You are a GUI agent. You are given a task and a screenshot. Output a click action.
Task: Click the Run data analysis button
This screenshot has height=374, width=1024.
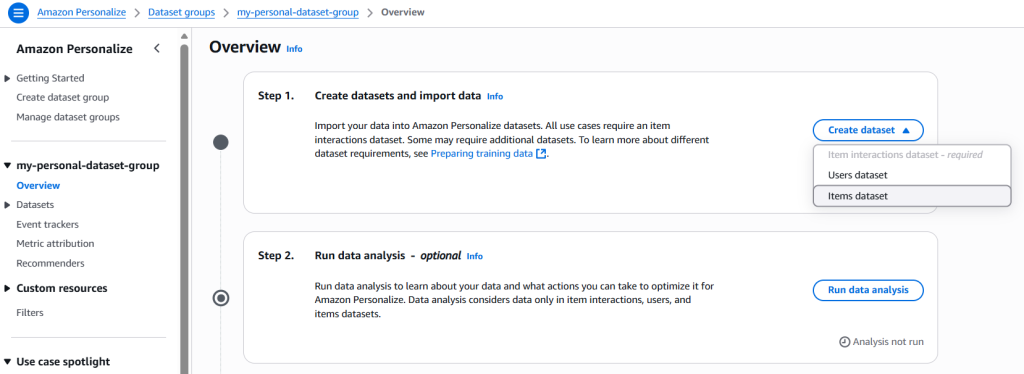click(868, 290)
